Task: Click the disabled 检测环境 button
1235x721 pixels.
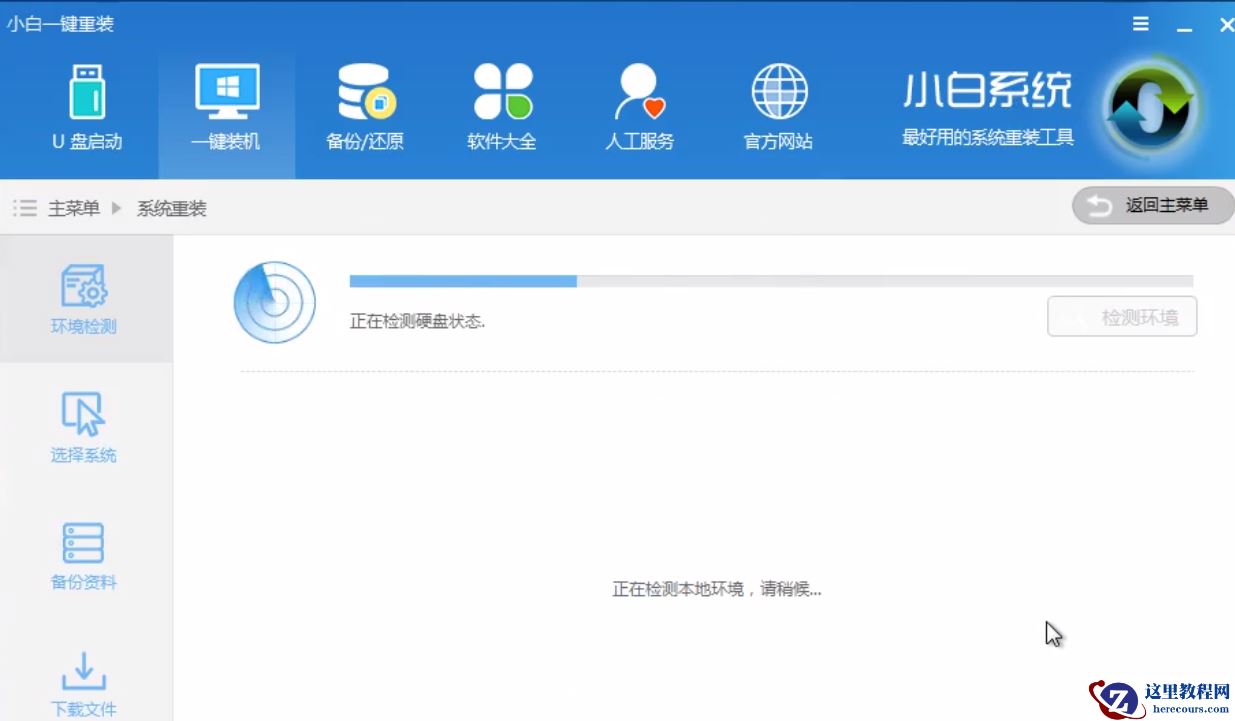Action: coord(1122,316)
